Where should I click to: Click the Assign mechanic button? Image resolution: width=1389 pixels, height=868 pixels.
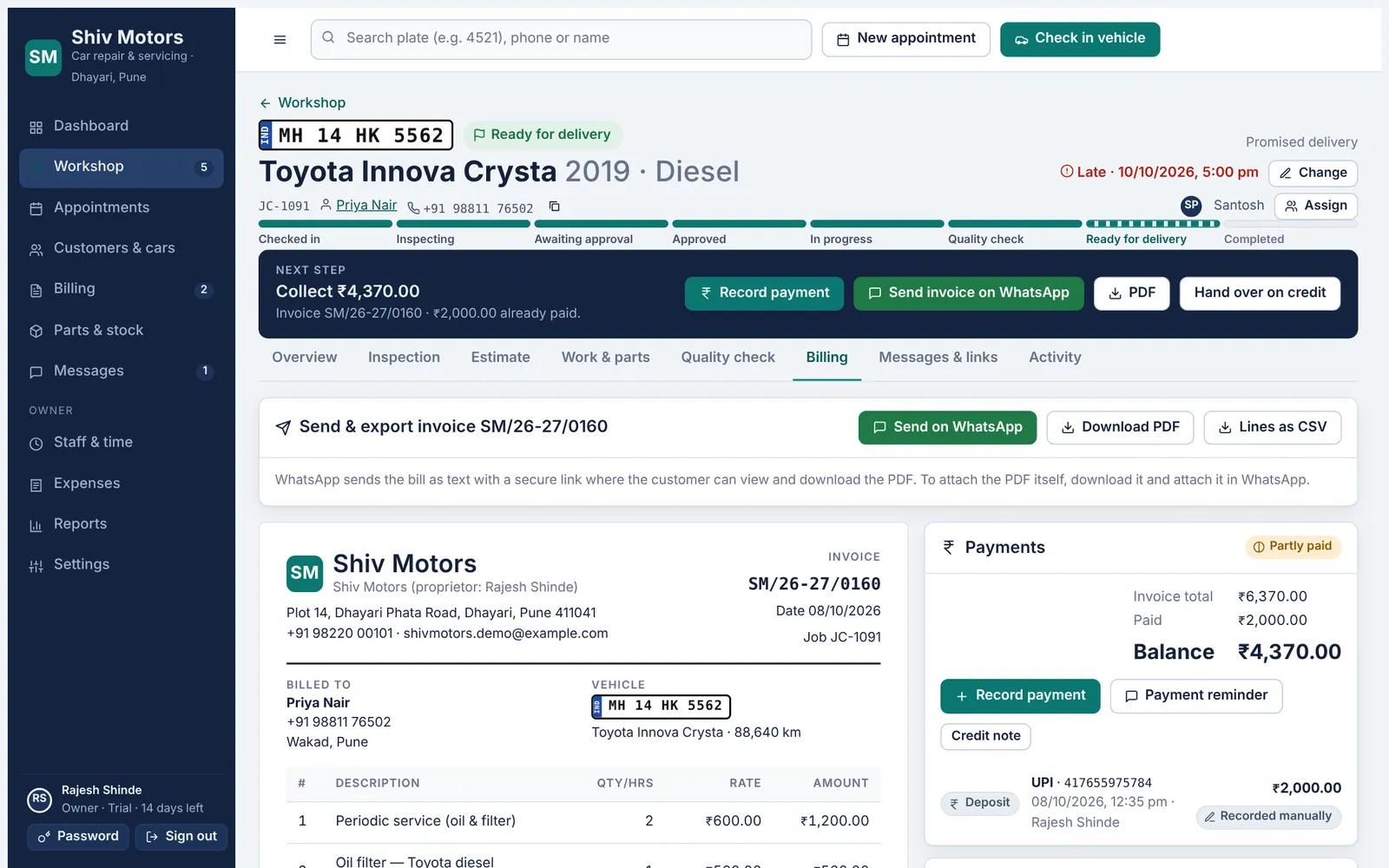point(1316,206)
